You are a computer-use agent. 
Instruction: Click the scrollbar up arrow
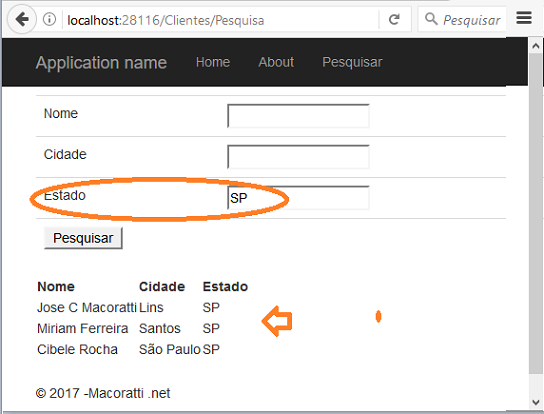point(536,46)
